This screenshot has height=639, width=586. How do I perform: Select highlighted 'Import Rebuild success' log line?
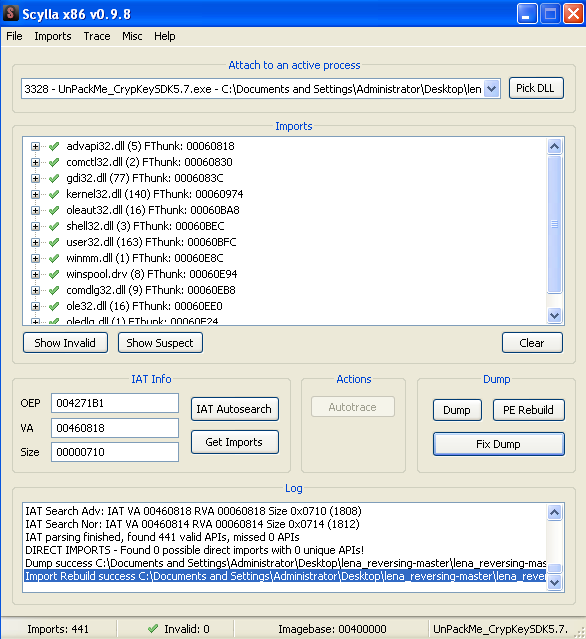point(285,576)
